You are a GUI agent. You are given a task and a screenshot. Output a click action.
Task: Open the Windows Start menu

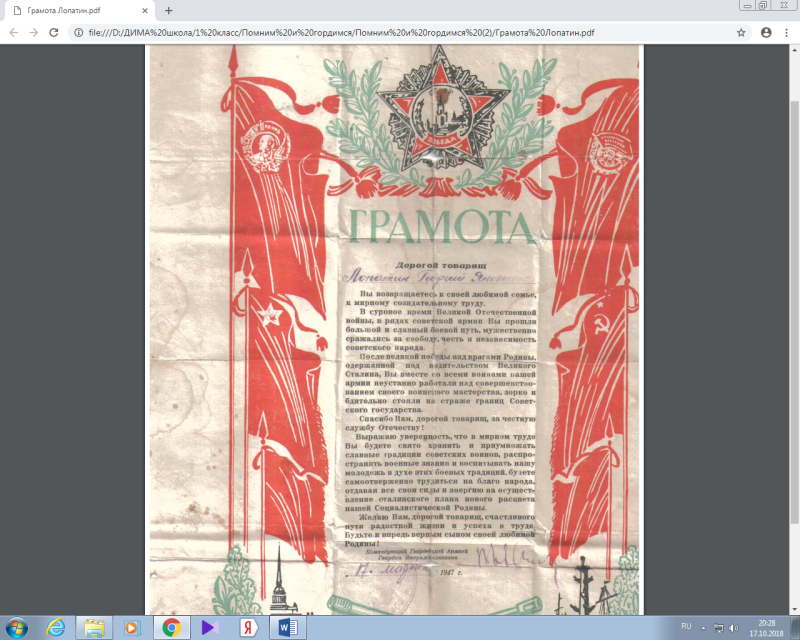tap(17, 627)
